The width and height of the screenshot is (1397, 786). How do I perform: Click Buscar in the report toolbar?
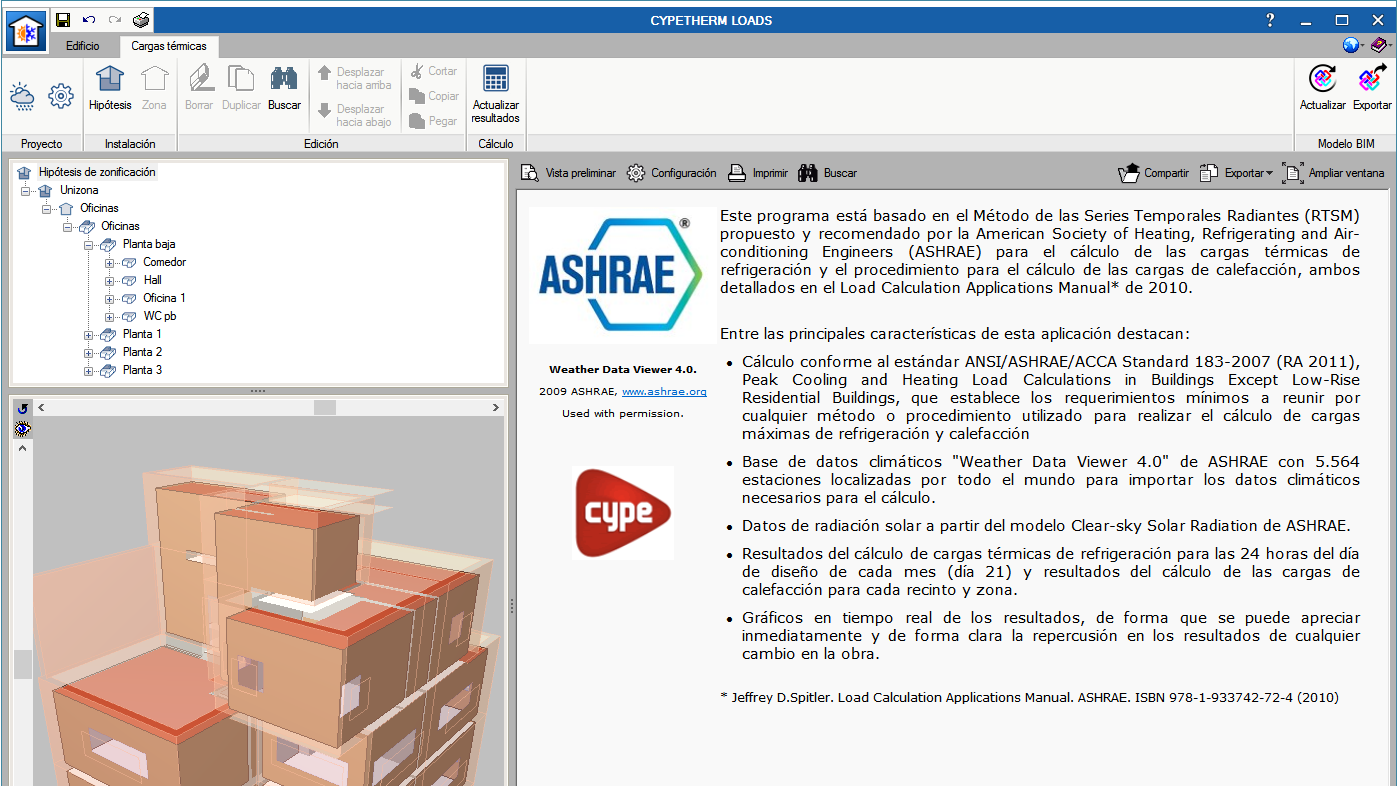click(x=827, y=173)
